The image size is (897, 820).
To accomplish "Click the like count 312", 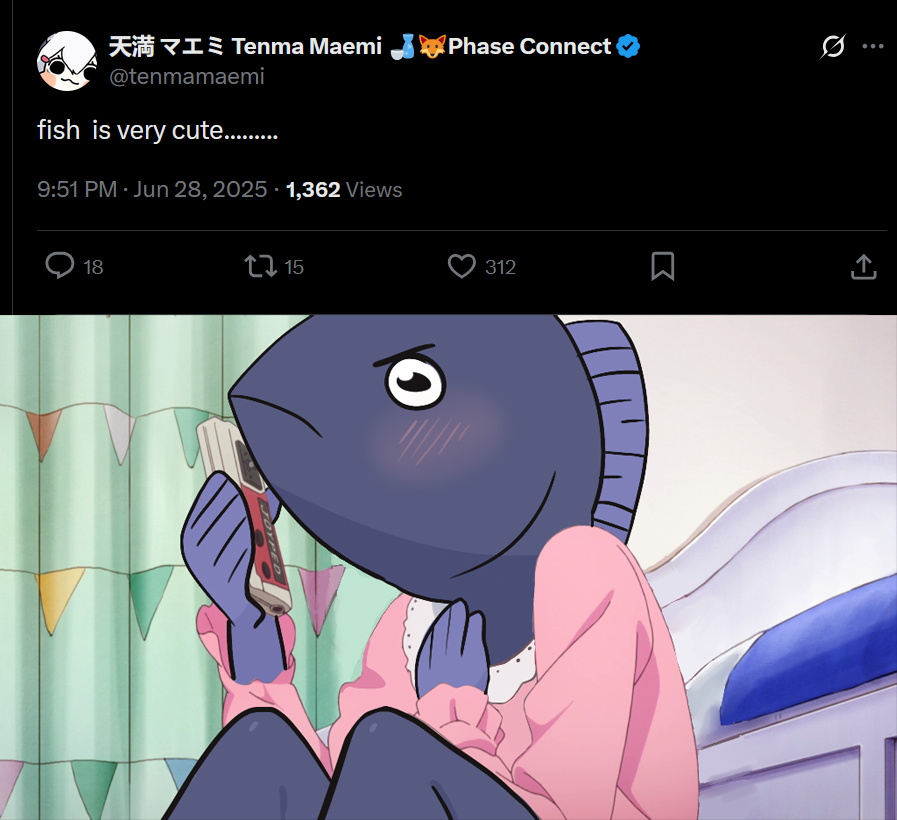I will click(501, 267).
